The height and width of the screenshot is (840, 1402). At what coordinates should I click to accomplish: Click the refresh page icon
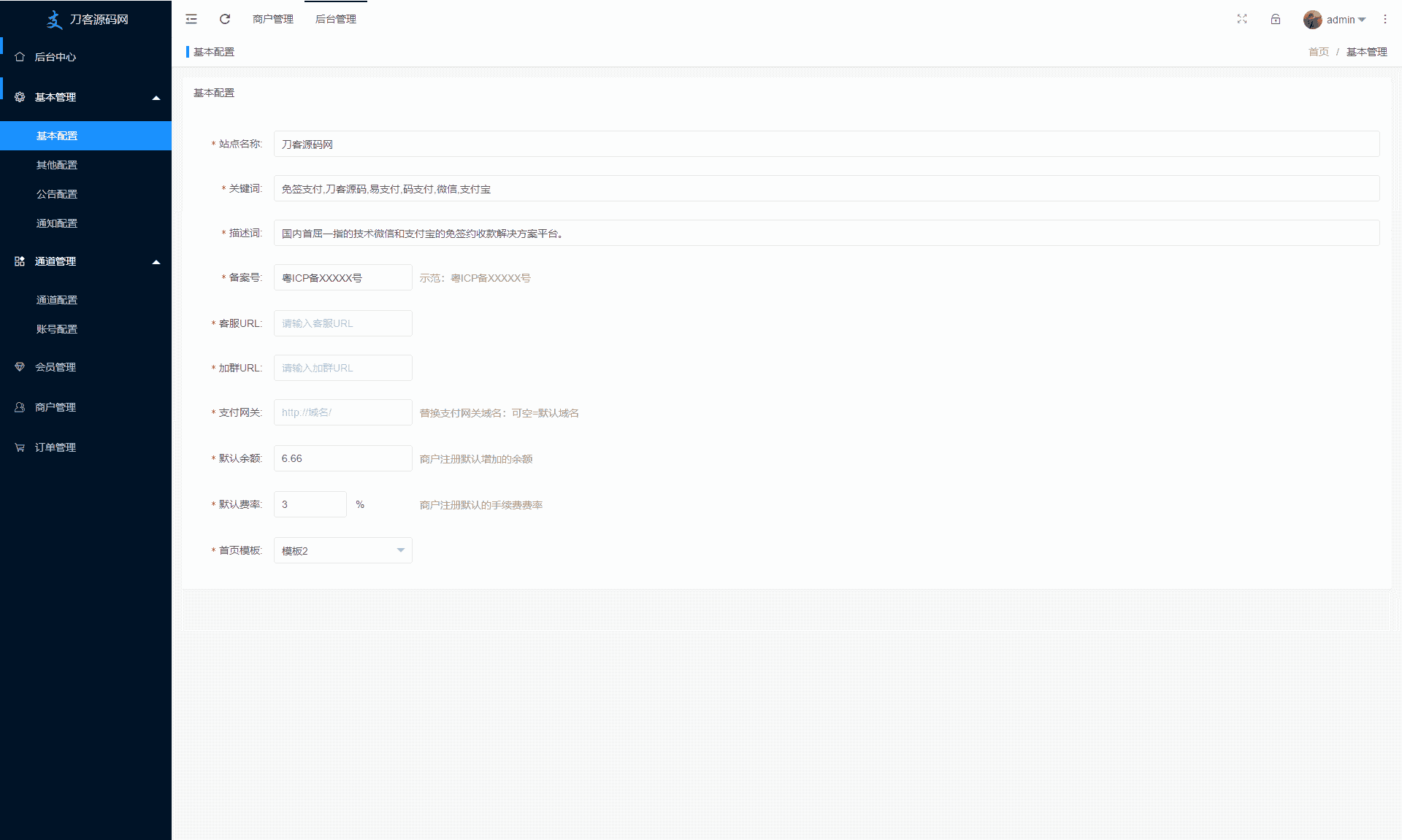225,19
